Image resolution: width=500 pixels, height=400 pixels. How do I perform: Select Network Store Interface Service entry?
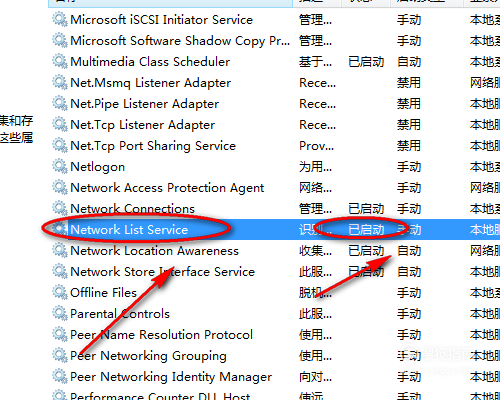tap(274, 271)
